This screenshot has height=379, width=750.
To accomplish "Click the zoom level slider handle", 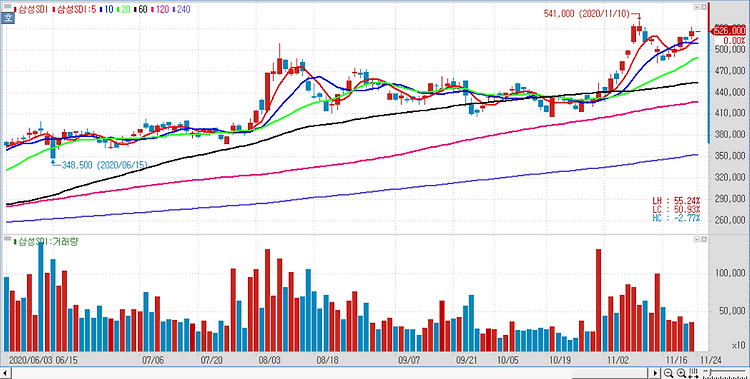I will 710,373.
